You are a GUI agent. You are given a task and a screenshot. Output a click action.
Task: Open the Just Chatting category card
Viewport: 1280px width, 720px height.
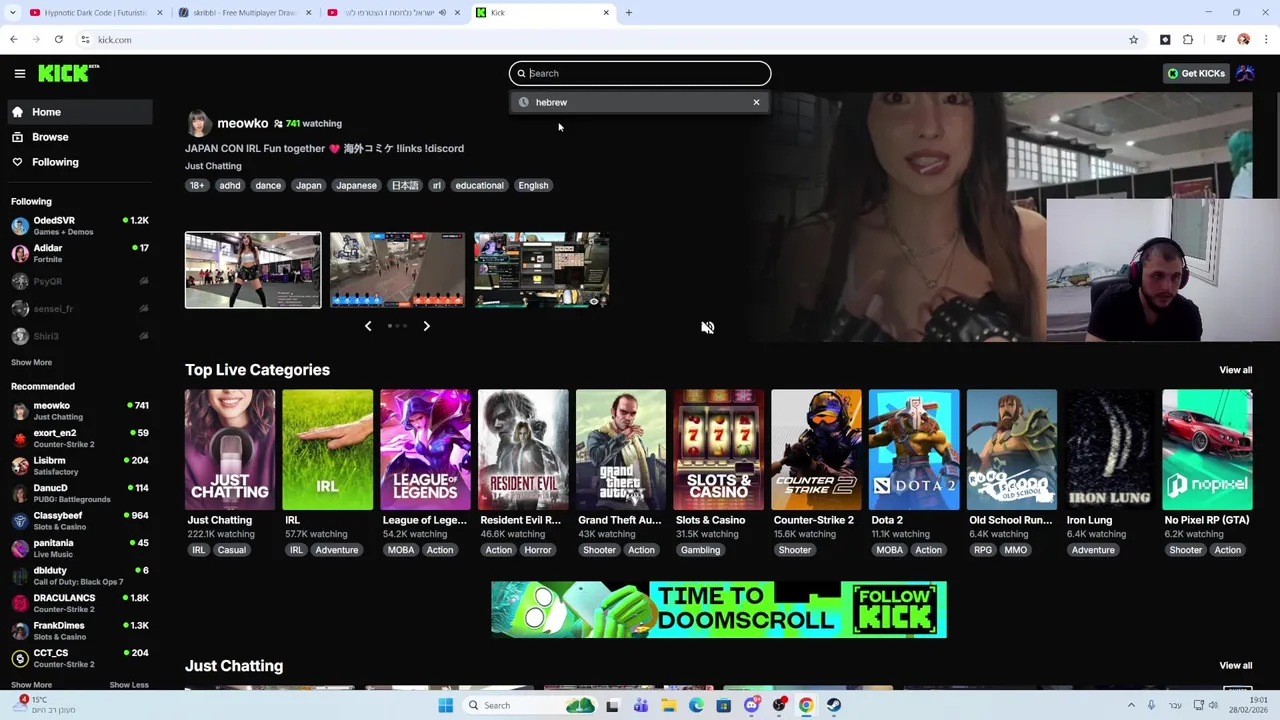click(229, 450)
